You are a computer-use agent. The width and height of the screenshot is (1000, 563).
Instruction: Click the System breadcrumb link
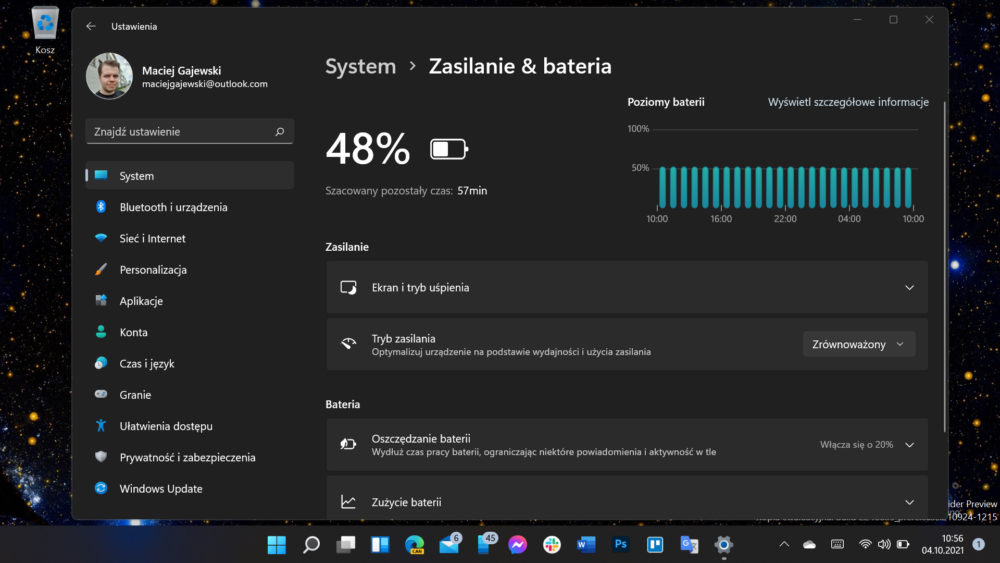360,66
